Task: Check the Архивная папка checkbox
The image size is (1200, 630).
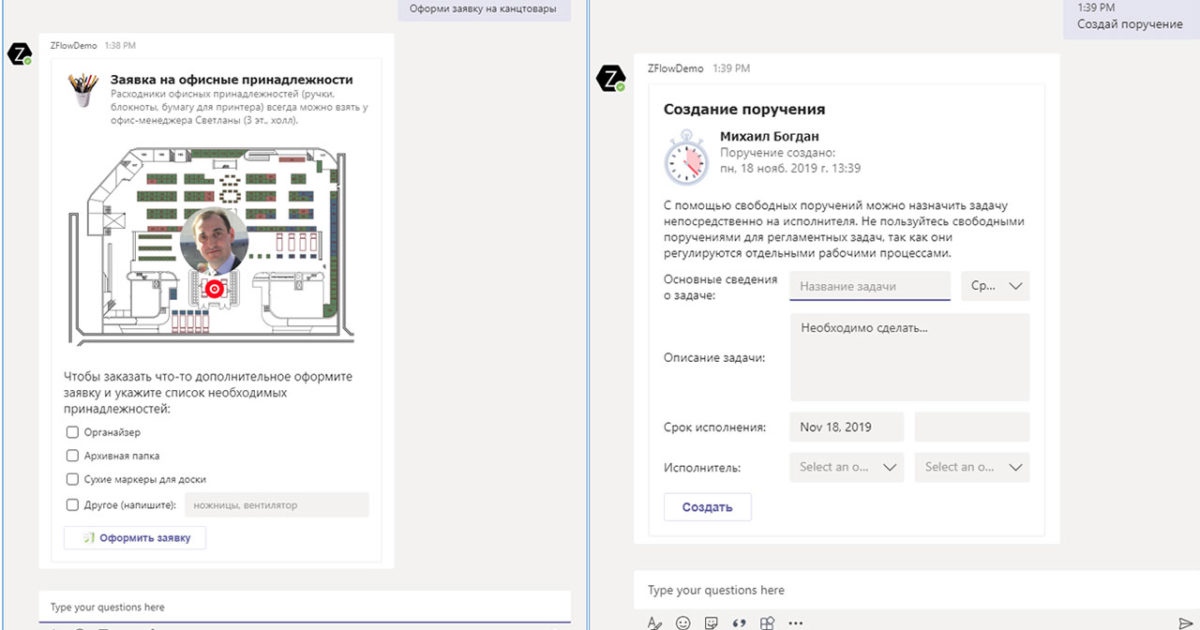Action: pyautogui.click(x=72, y=457)
